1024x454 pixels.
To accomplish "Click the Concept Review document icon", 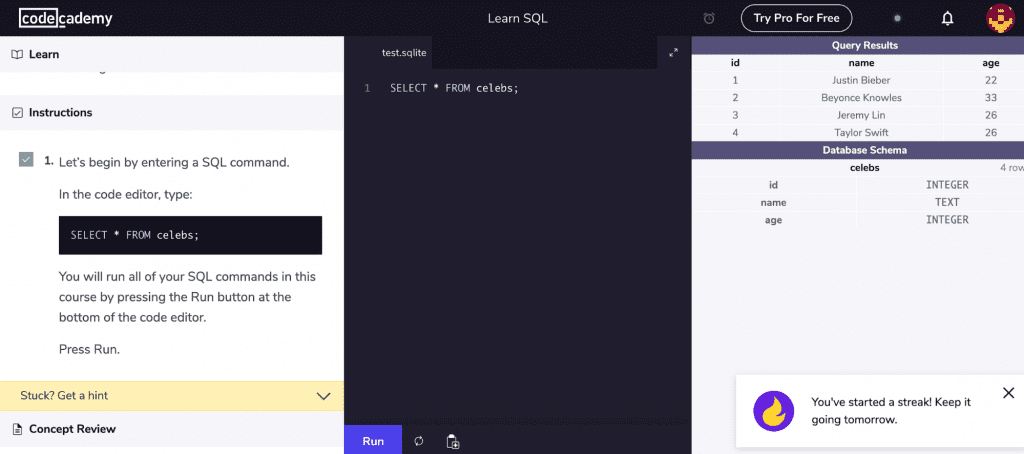I will pos(18,429).
